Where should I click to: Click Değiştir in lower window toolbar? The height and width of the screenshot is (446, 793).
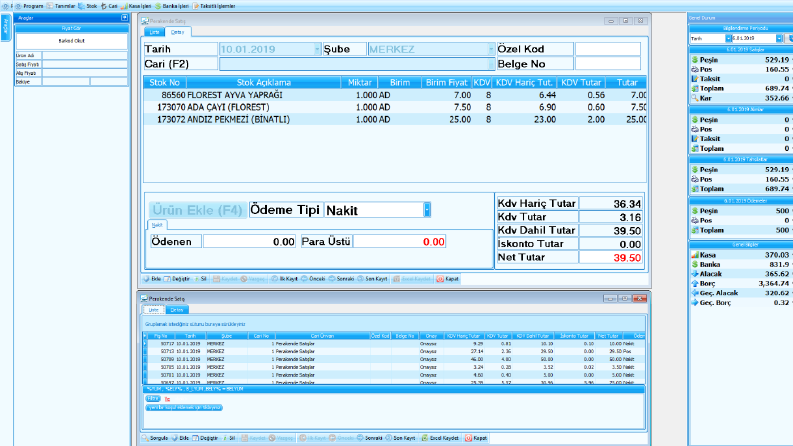(x=205, y=438)
